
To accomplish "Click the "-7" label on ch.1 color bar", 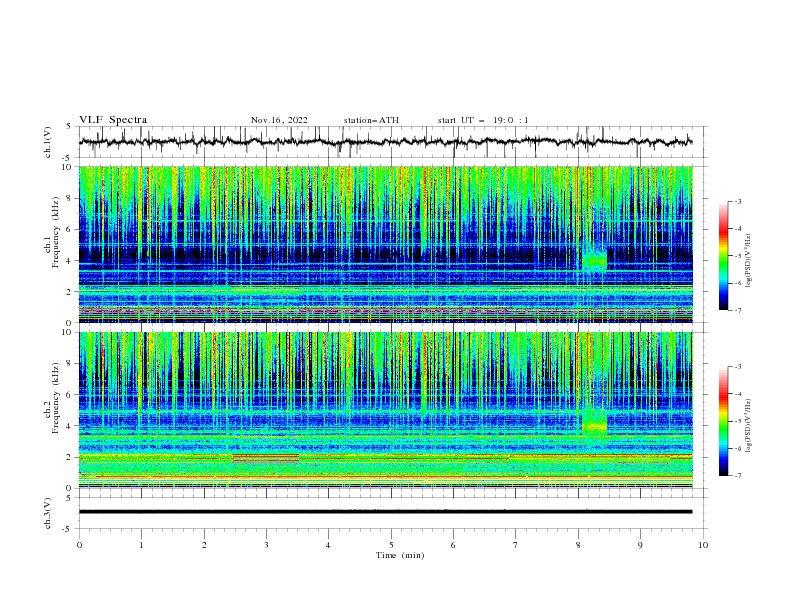I will [738, 310].
